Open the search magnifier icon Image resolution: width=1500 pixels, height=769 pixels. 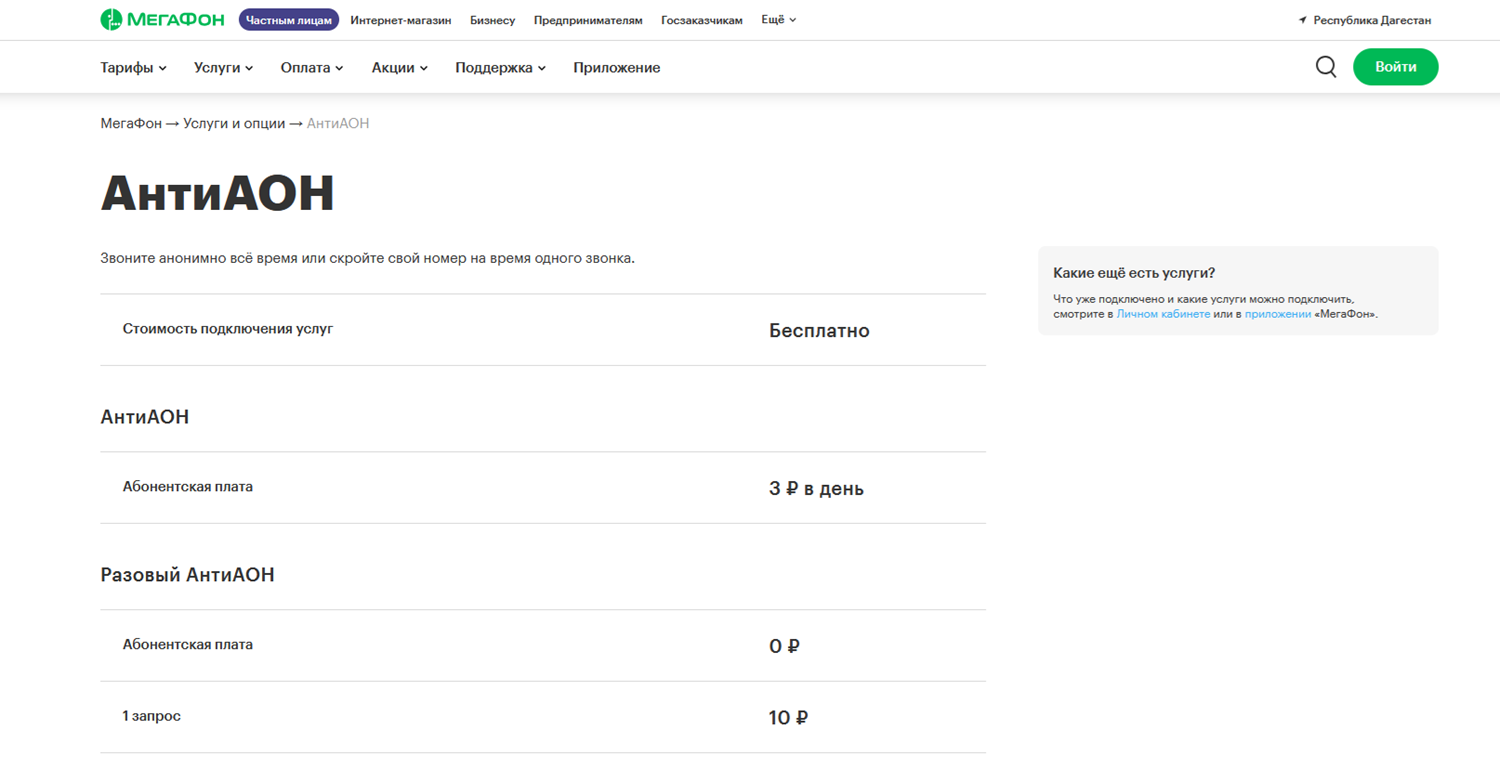tap(1326, 67)
